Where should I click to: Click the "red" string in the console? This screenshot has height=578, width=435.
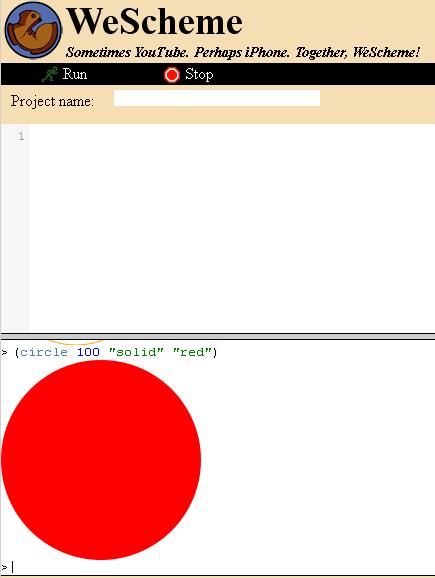click(193, 352)
